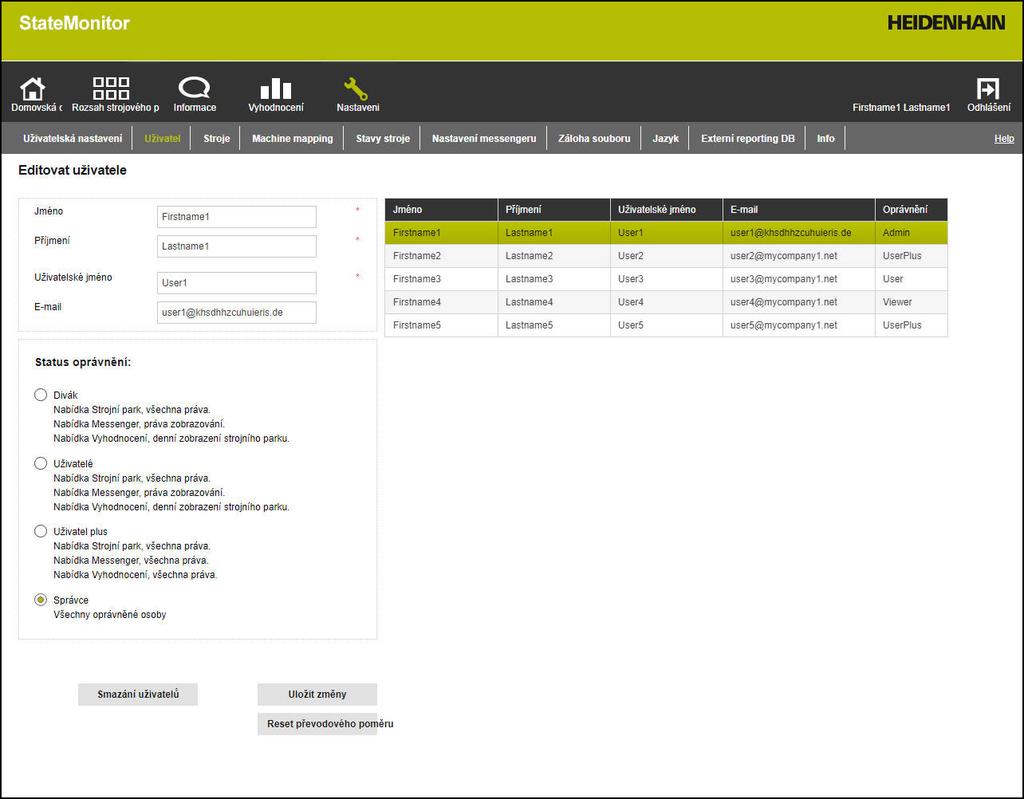The height and width of the screenshot is (799, 1024).
Task: Open the Info tab
Action: point(825,139)
